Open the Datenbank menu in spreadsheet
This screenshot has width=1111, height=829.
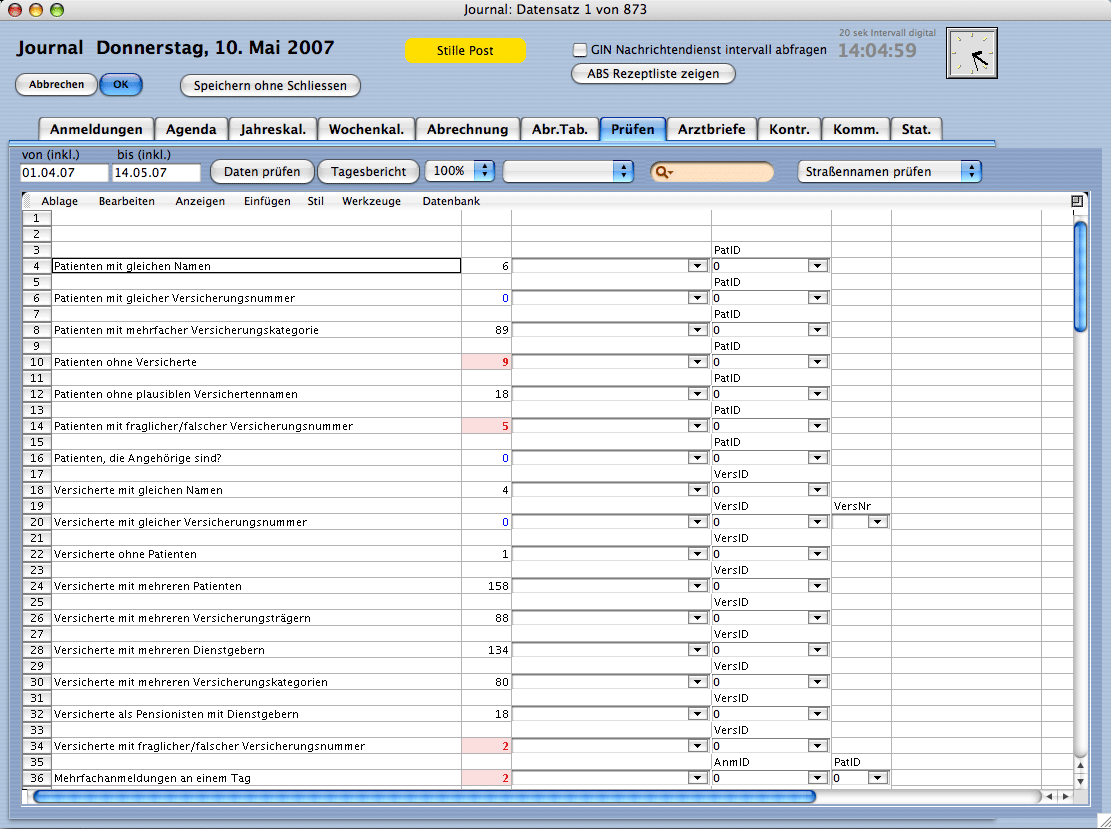(451, 201)
